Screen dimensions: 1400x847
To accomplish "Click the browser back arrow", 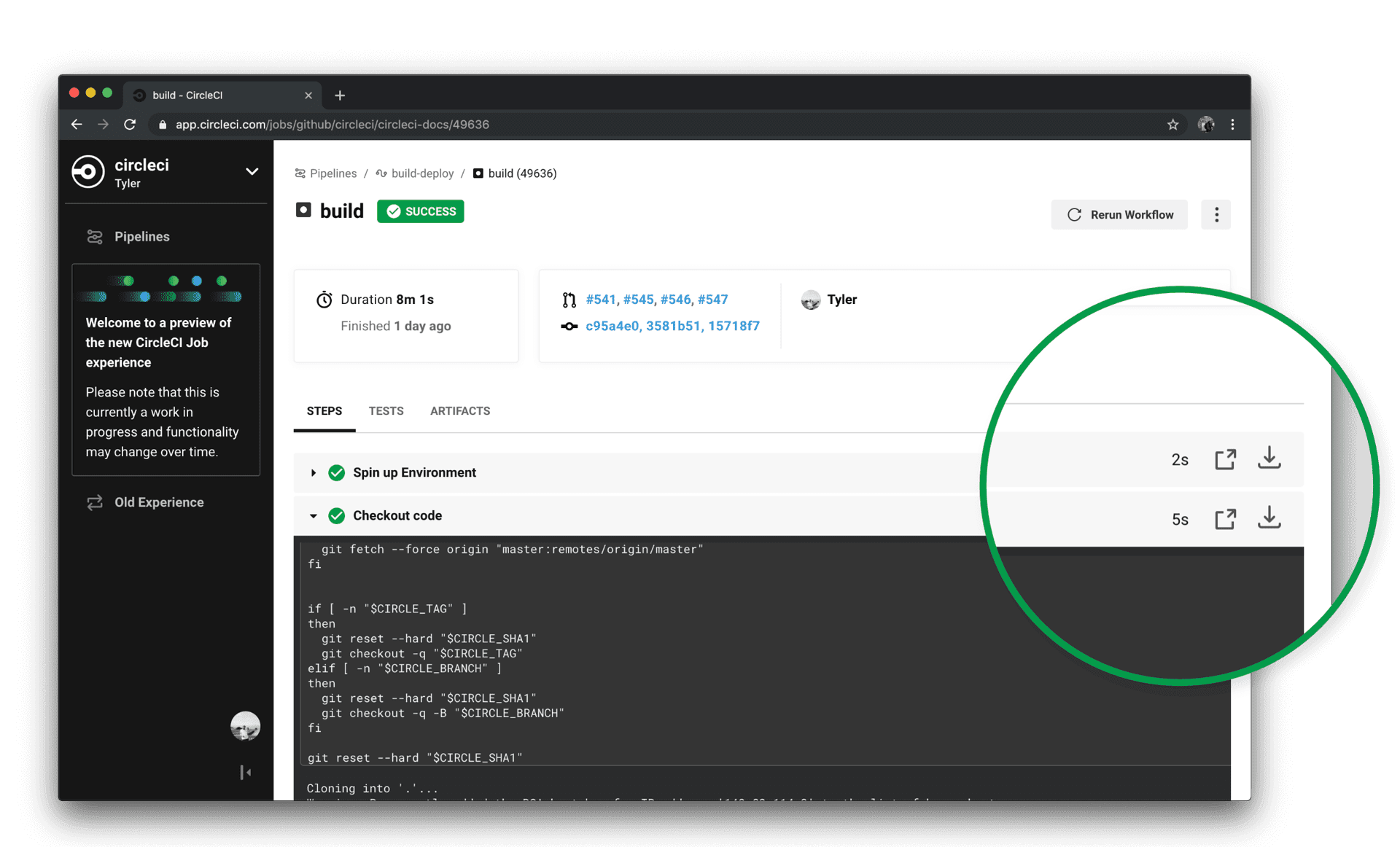I will coord(77,125).
